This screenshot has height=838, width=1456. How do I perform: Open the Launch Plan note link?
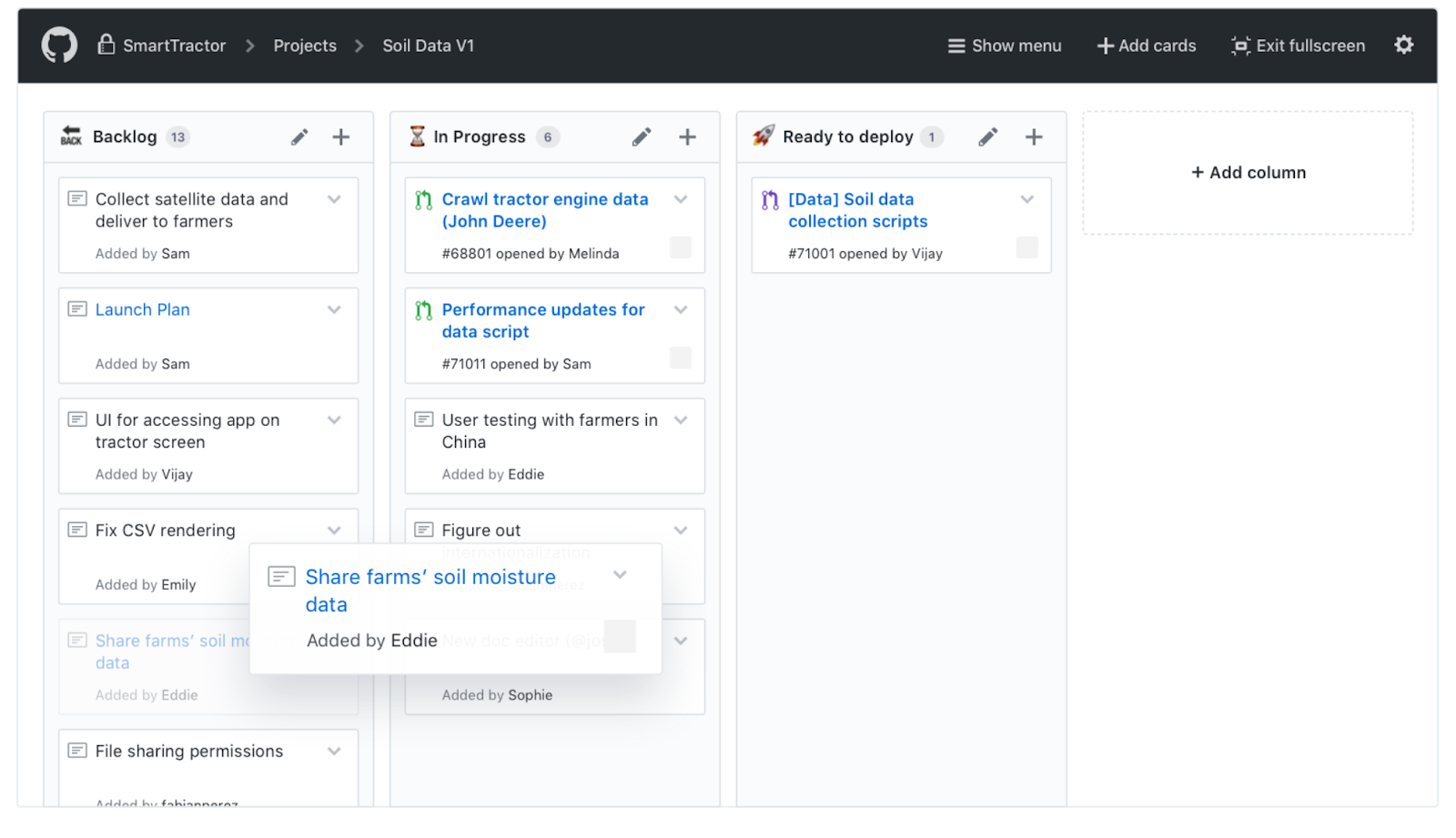tap(142, 309)
